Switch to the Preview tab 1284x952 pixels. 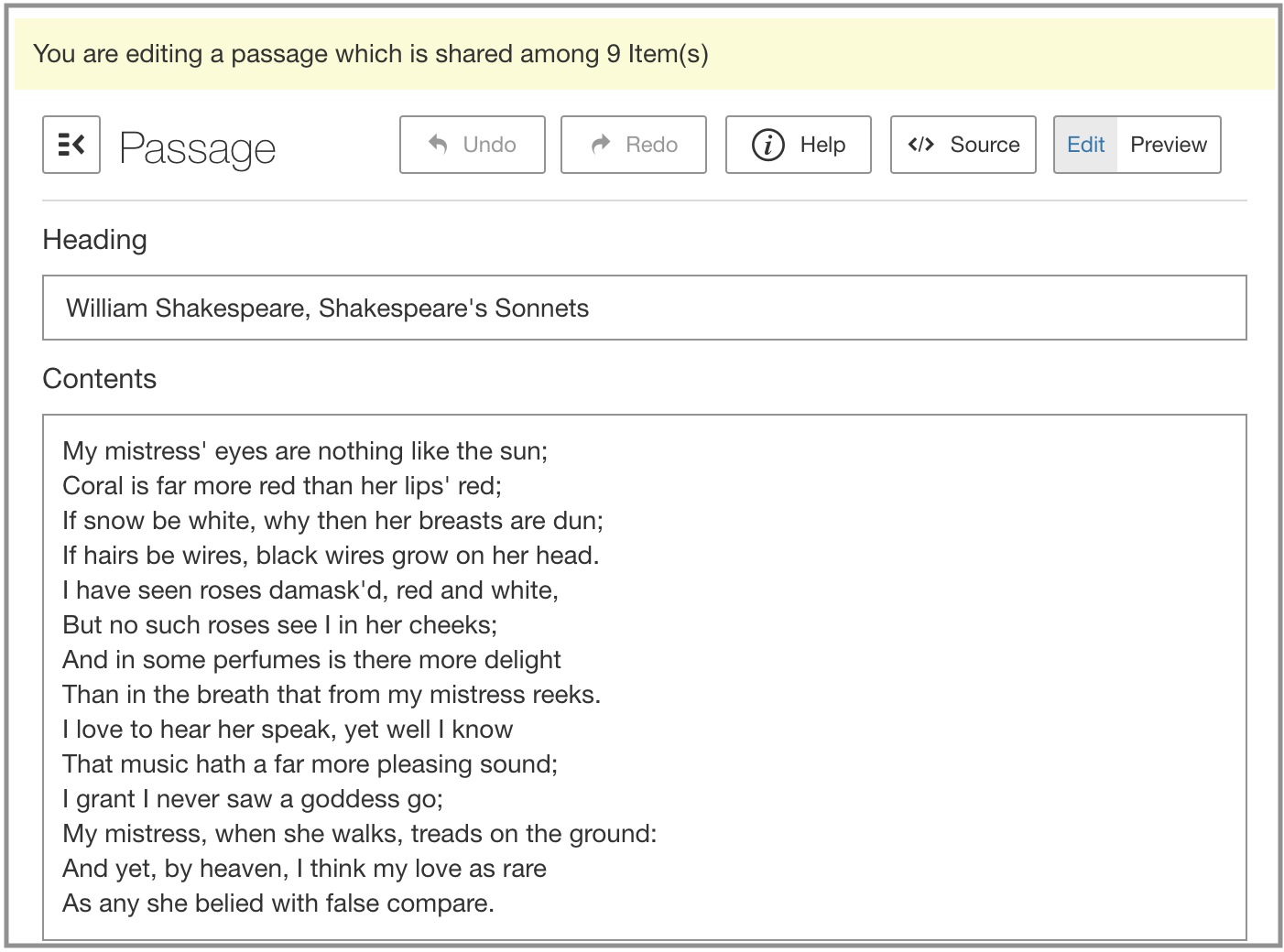1169,145
